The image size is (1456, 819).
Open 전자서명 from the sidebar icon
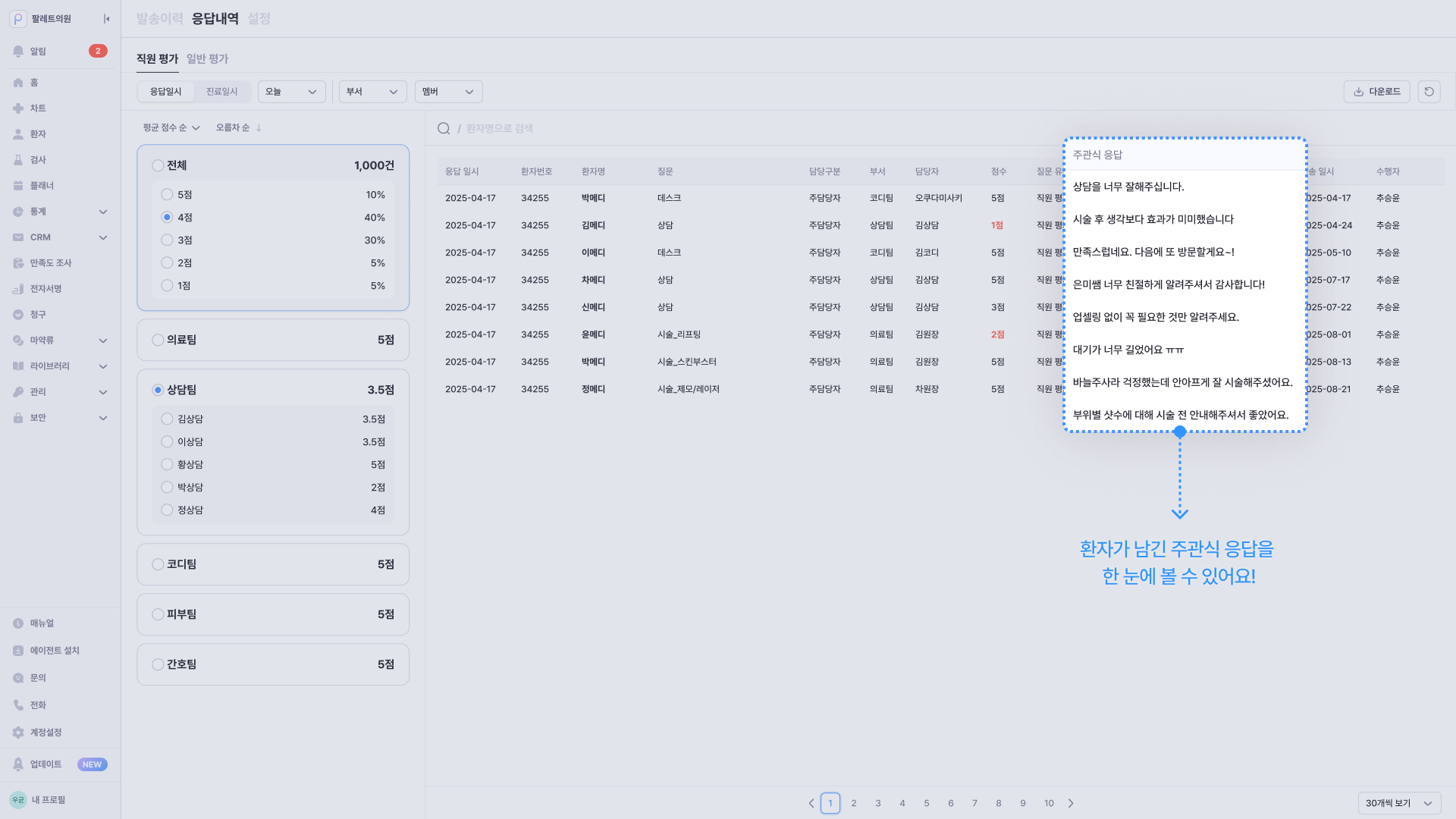pyautogui.click(x=18, y=289)
